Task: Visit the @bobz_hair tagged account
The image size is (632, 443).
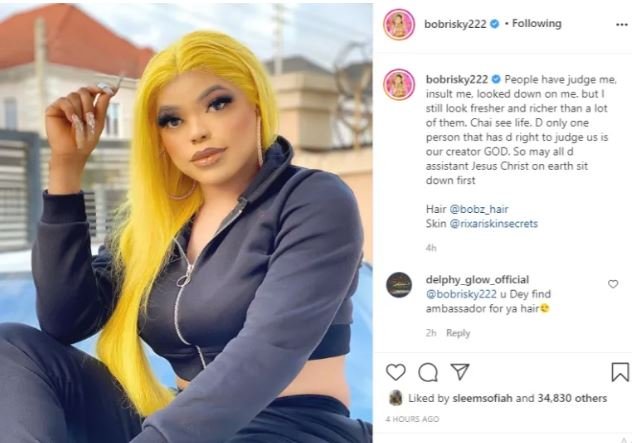Action: (x=479, y=209)
